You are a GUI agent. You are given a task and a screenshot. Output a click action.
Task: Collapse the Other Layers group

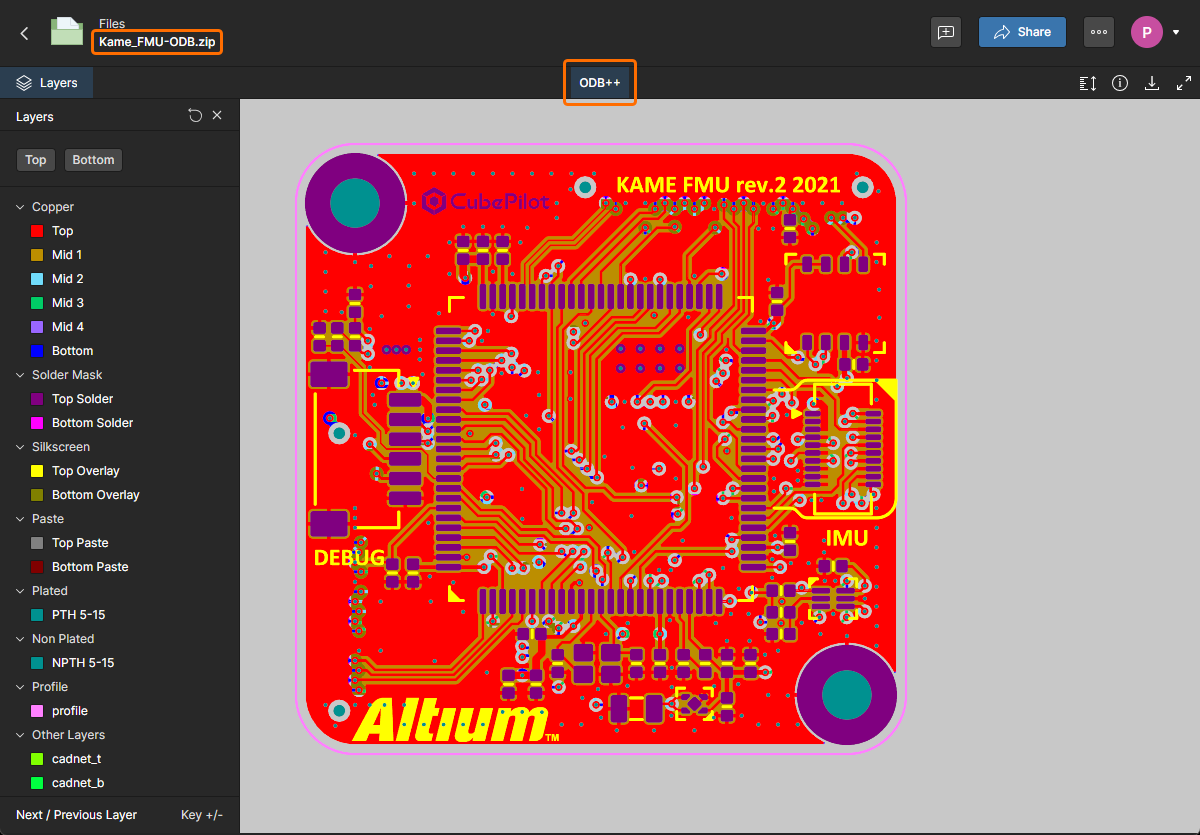click(19, 735)
